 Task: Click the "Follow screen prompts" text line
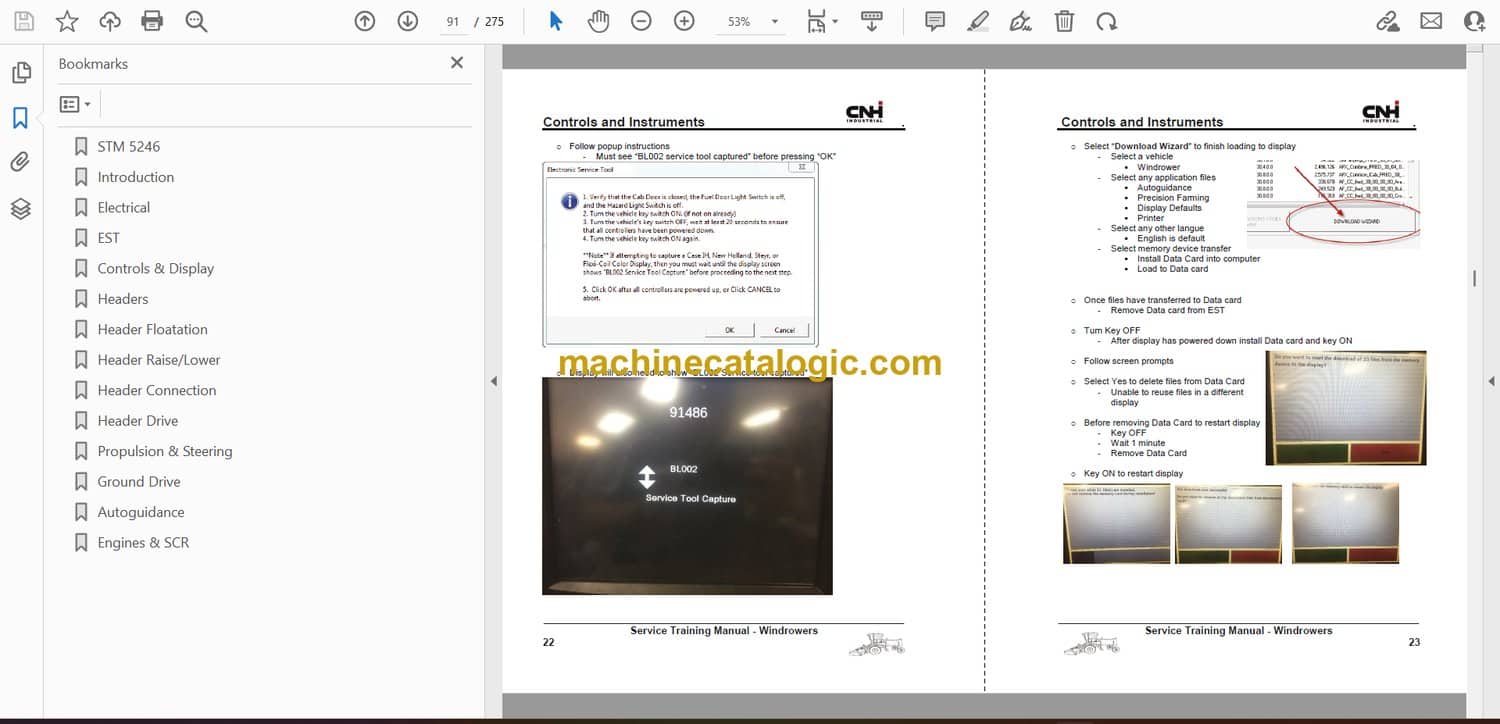[x=1128, y=361]
